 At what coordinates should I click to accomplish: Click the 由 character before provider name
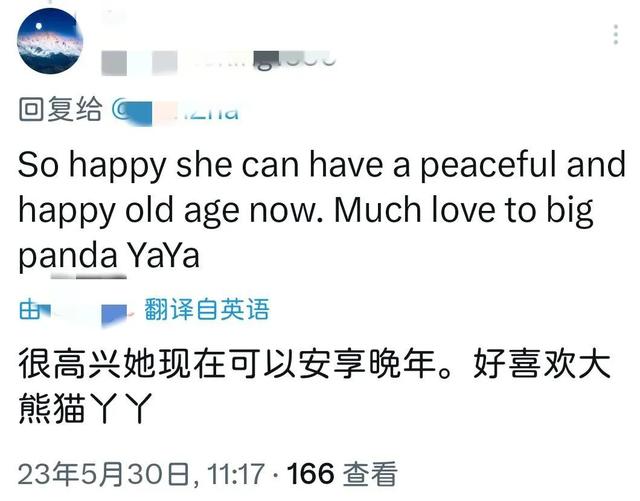(x=29, y=310)
